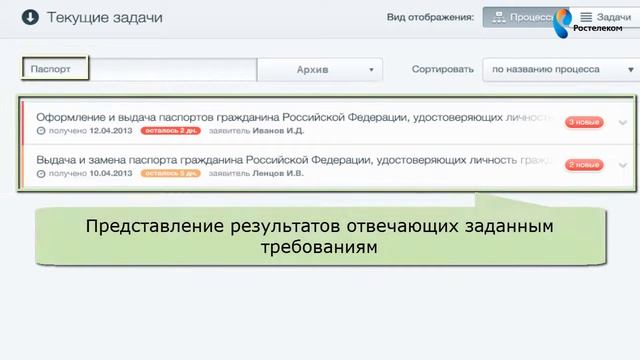The width and height of the screenshot is (640, 360).
Task: Open the Архив dropdown
Action: click(x=320, y=70)
